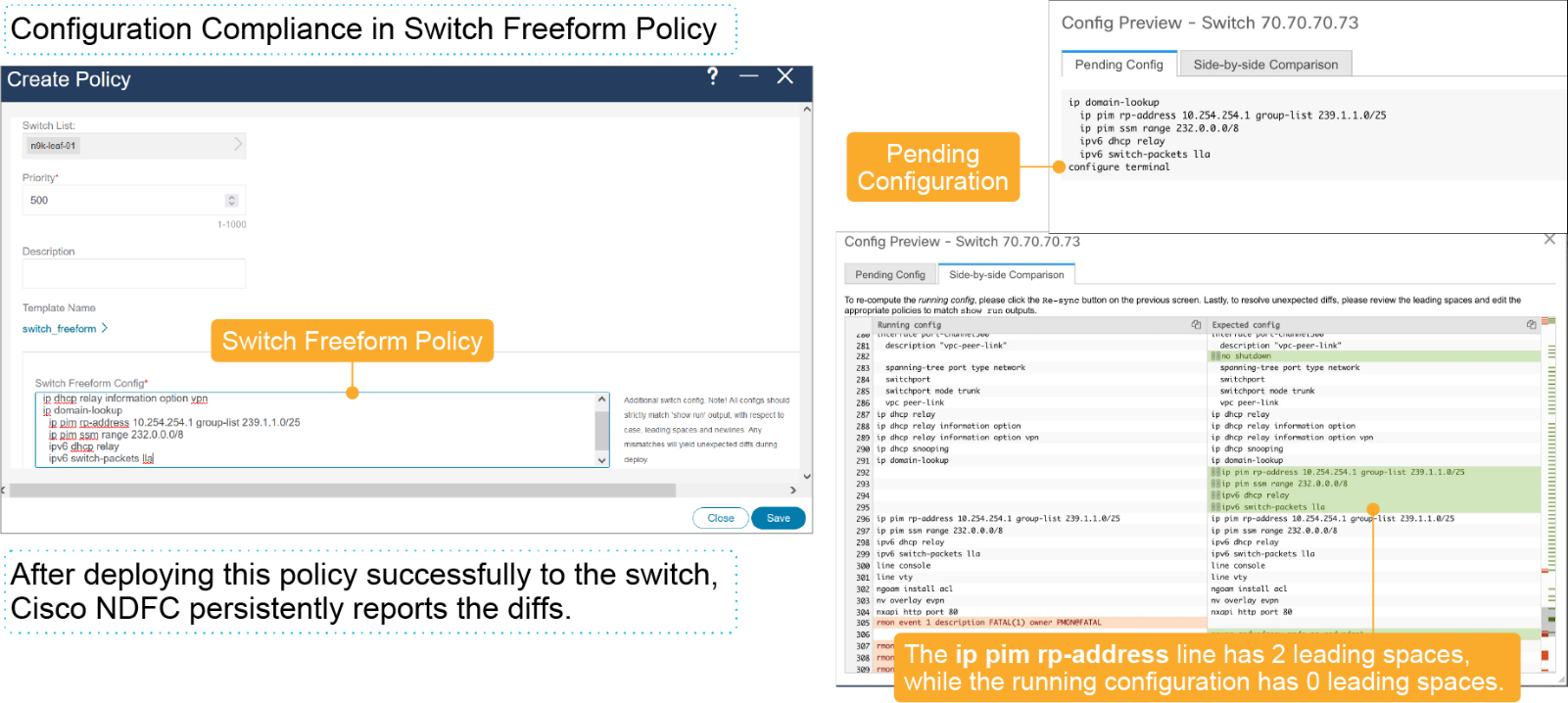This screenshot has width=1568, height=703.
Task: Copy the Running config pane contents
Action: [x=1196, y=324]
